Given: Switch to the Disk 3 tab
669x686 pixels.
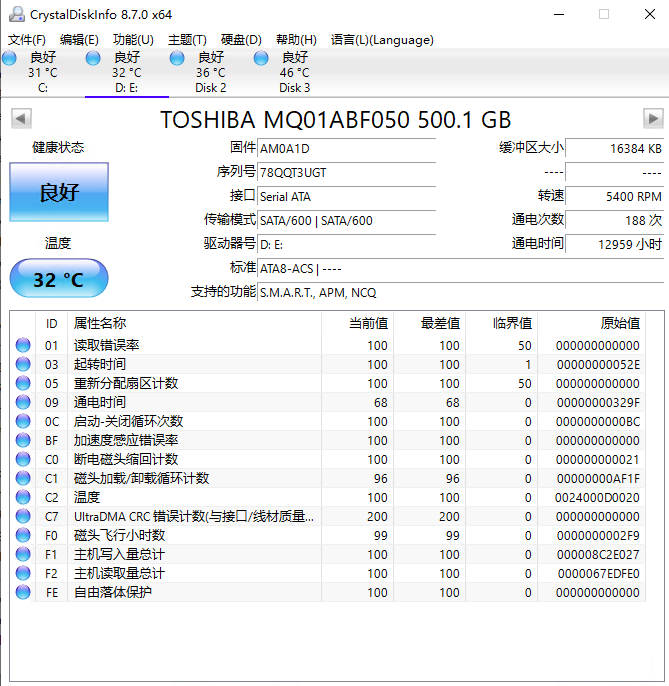Looking at the screenshot, I should click(294, 73).
